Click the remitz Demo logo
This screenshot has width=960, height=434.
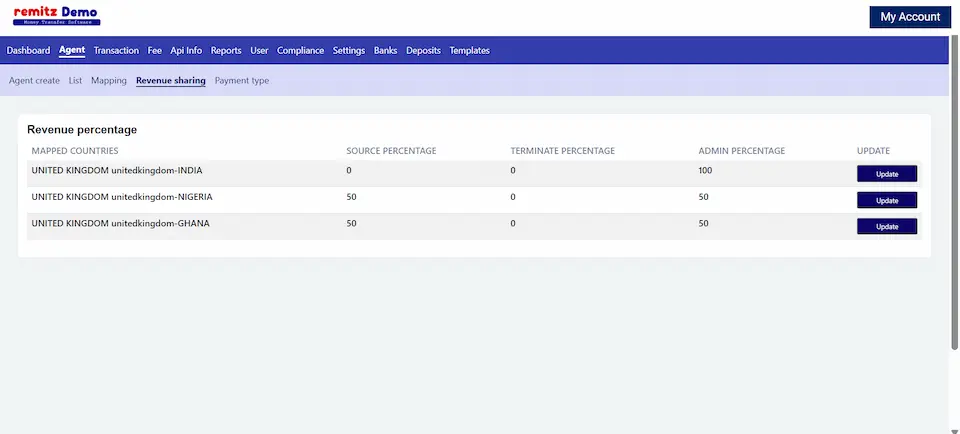56,16
